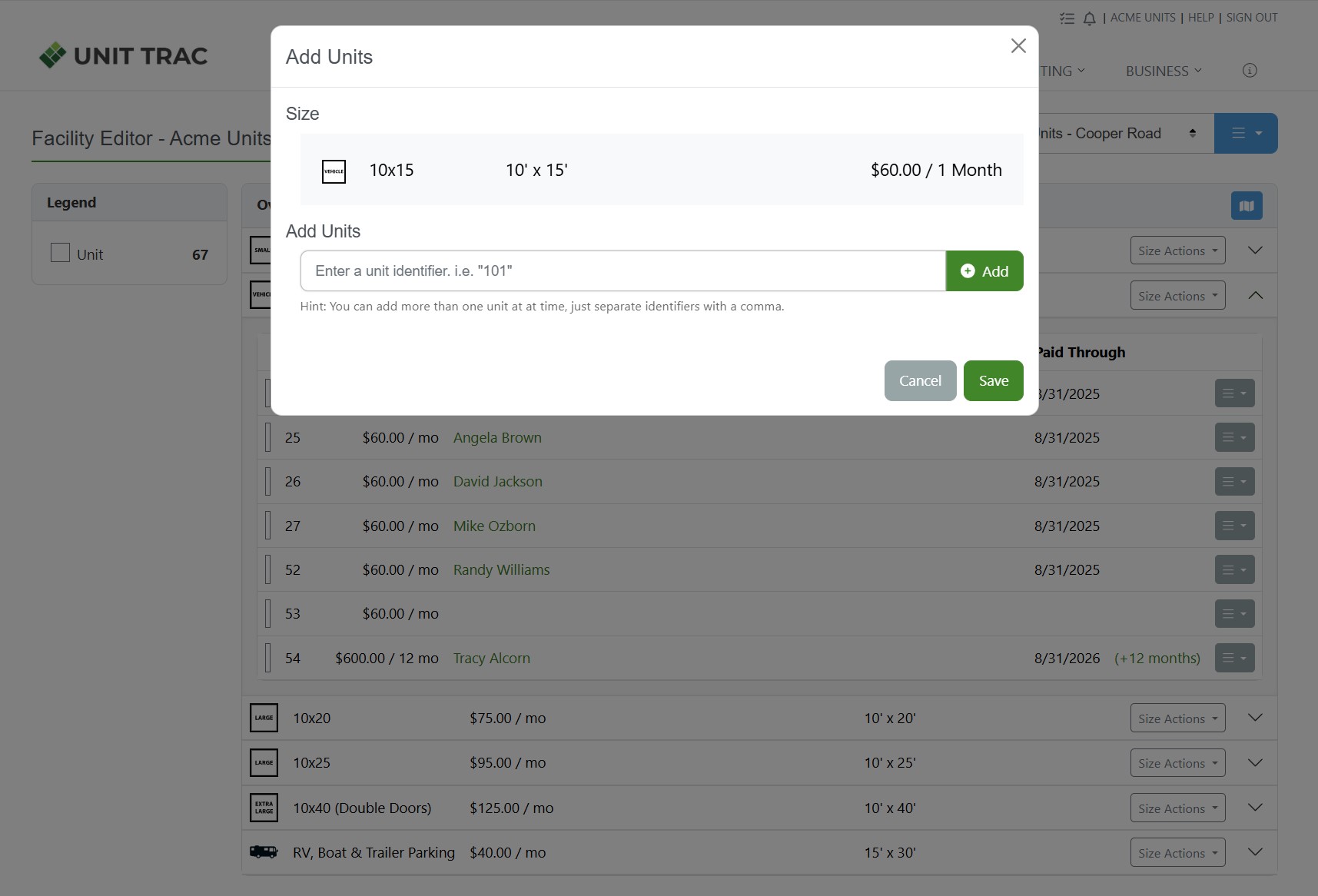Screen dimensions: 1318x896
Task: Click the unit identifier input field
Action: (x=622, y=271)
